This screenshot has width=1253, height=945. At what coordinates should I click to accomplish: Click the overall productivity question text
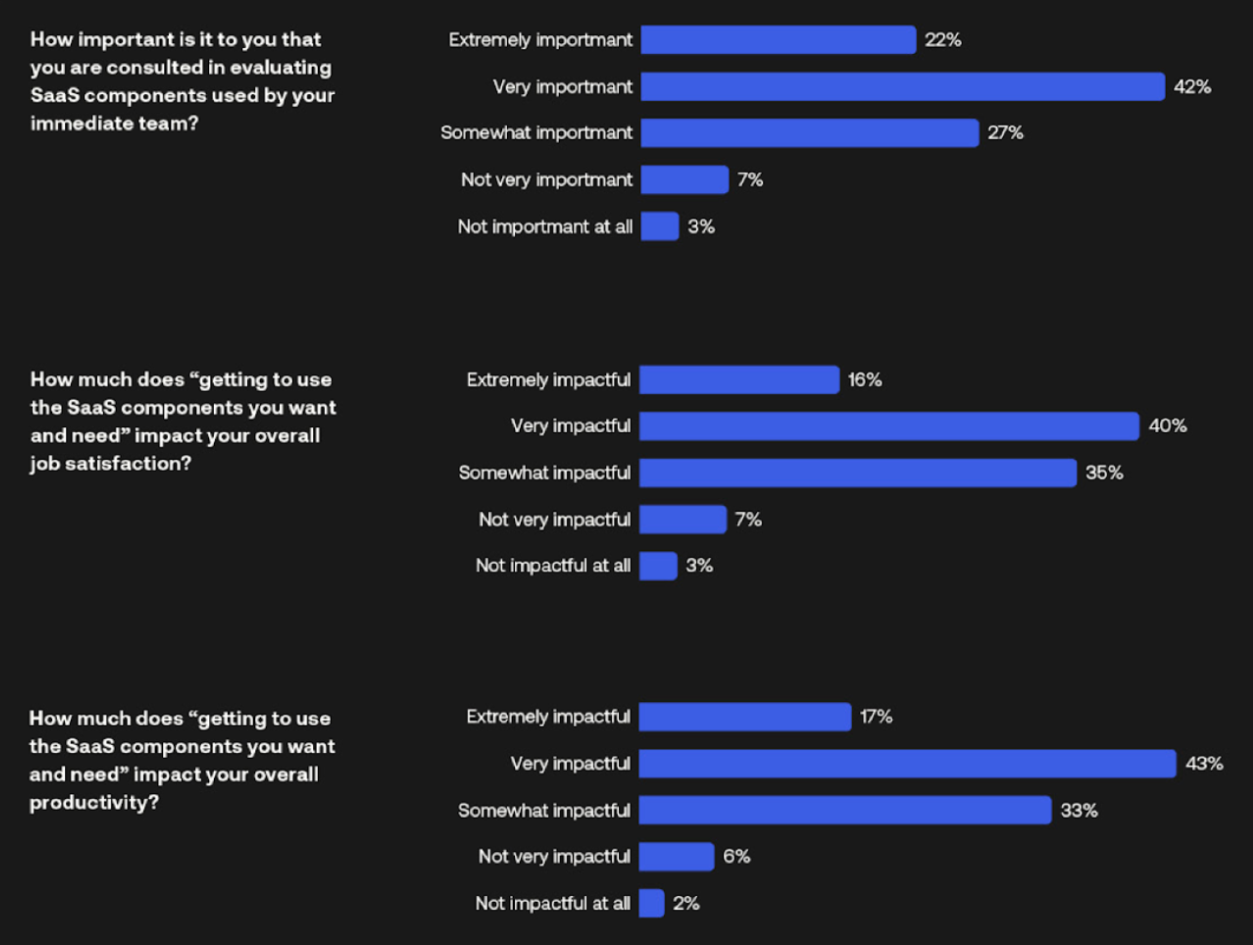[x=182, y=761]
